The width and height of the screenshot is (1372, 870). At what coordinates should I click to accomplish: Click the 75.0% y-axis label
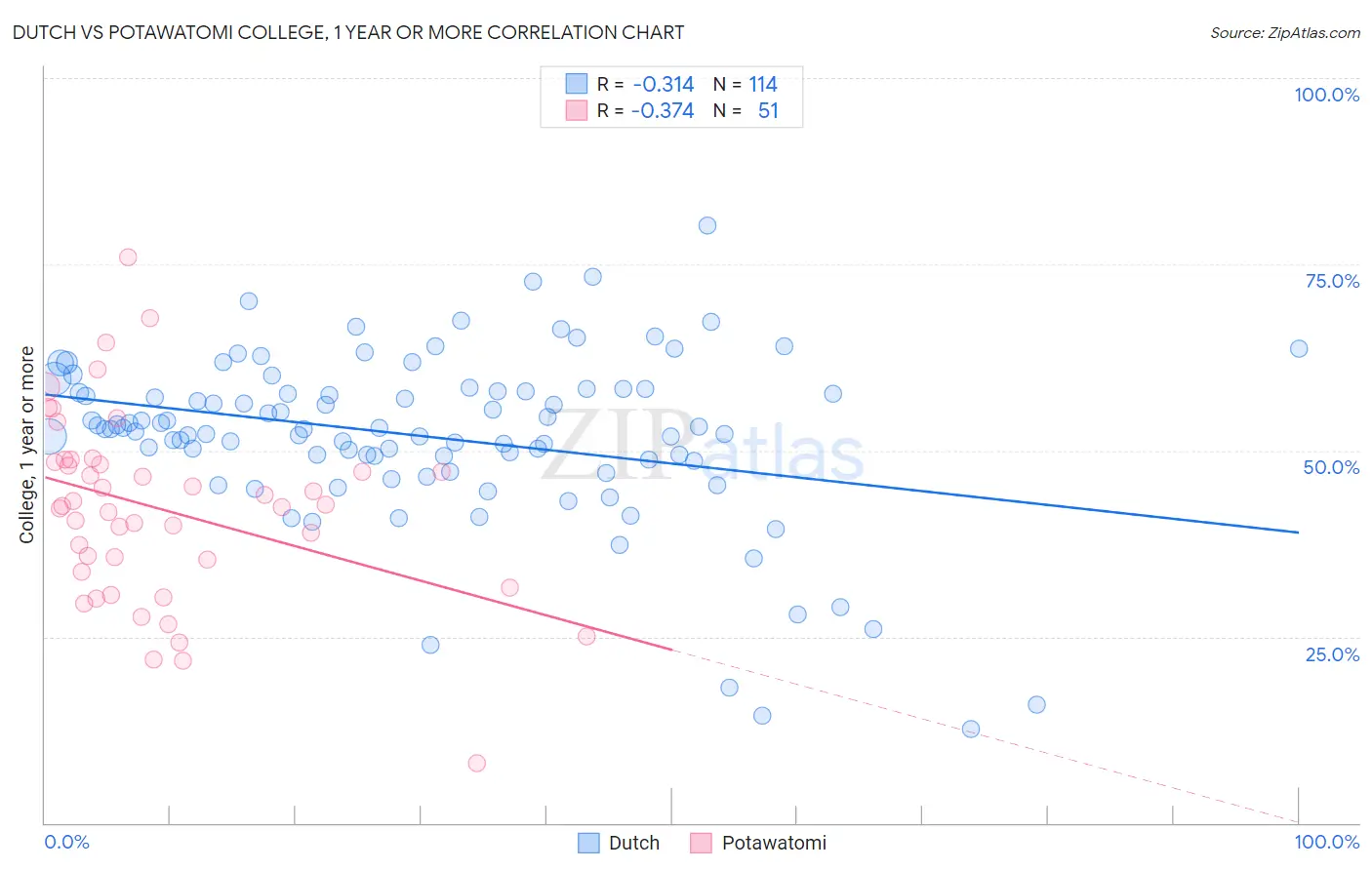[x=1332, y=281]
